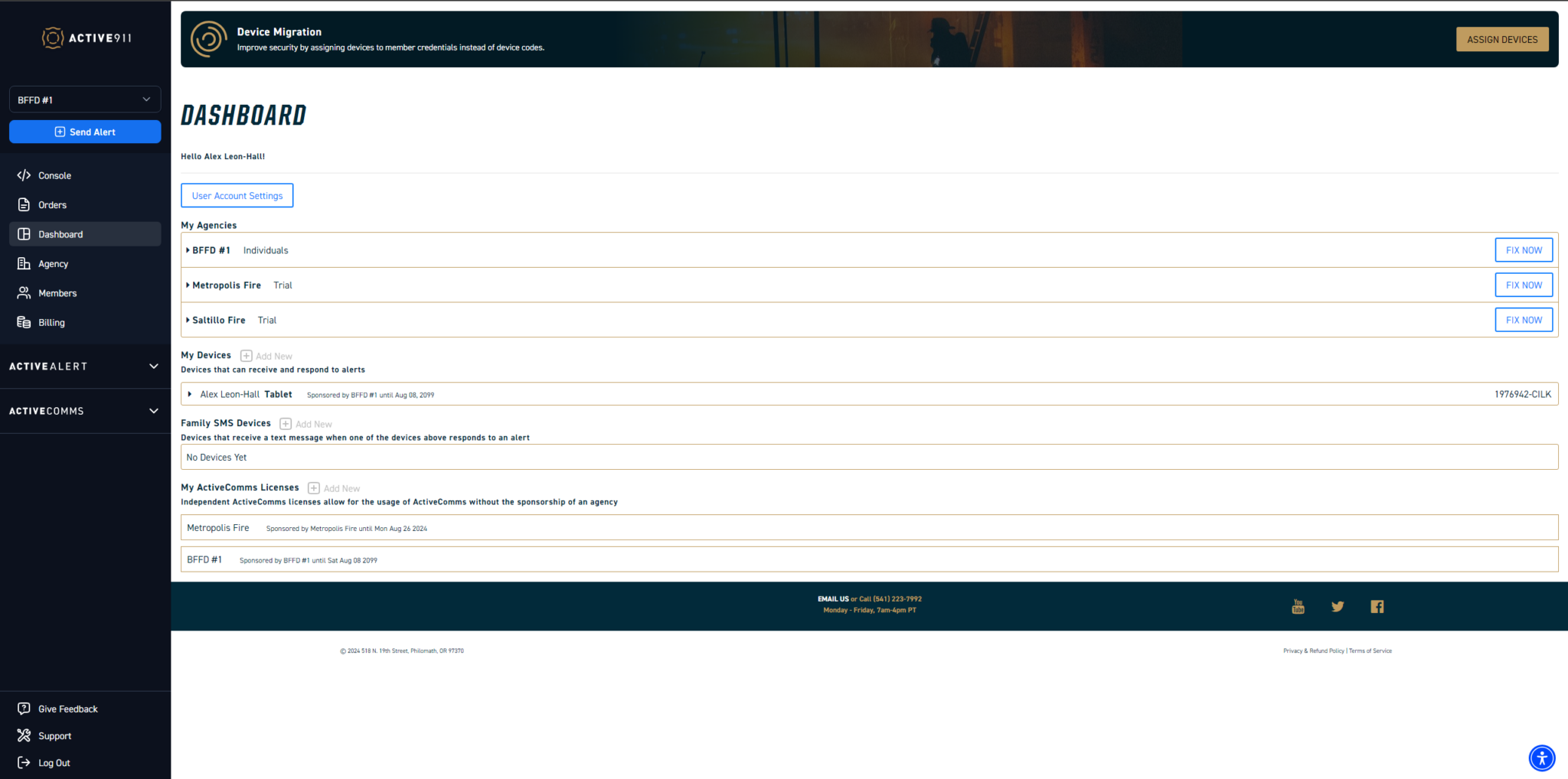Switch to the Dashboard sidebar item
The width and height of the screenshot is (1568, 779).
[x=60, y=233]
